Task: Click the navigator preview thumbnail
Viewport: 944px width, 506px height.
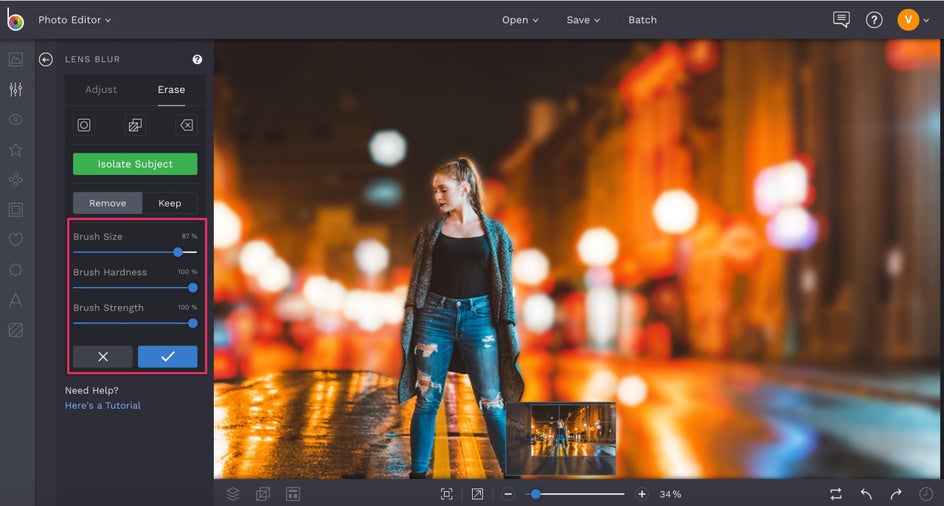Action: click(x=560, y=439)
